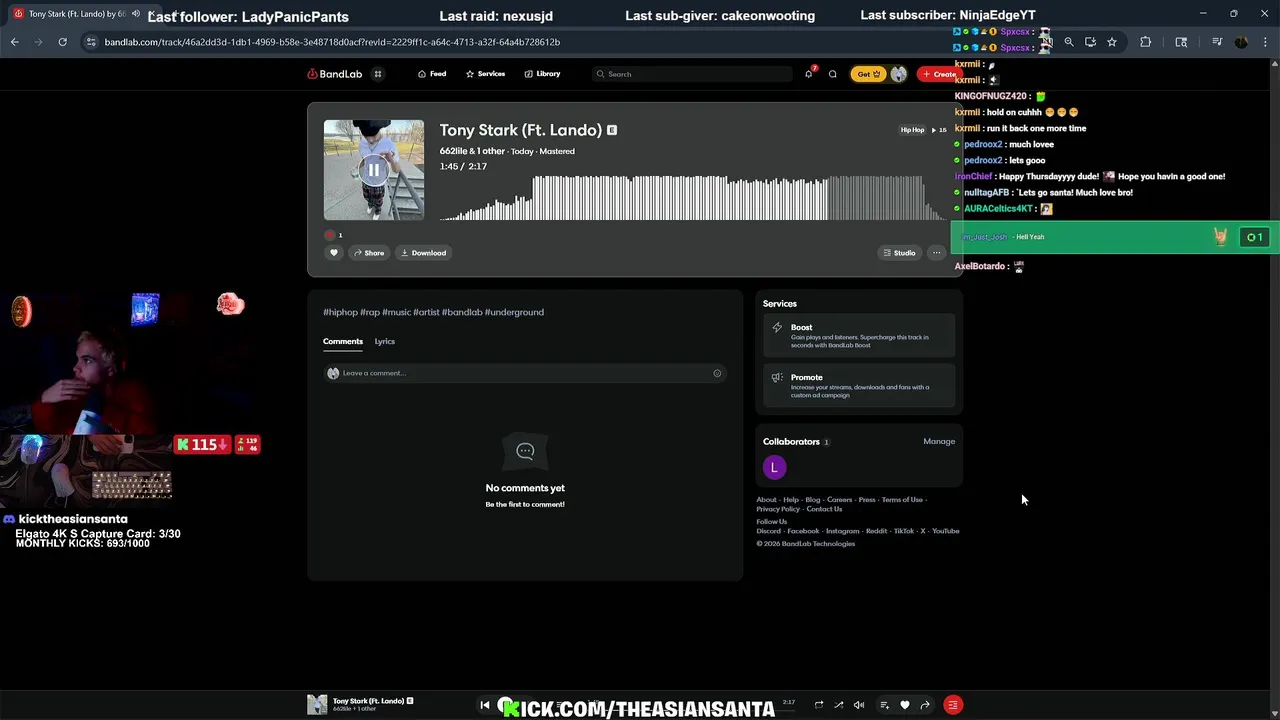Bookmark this page with the star

coord(1112,42)
